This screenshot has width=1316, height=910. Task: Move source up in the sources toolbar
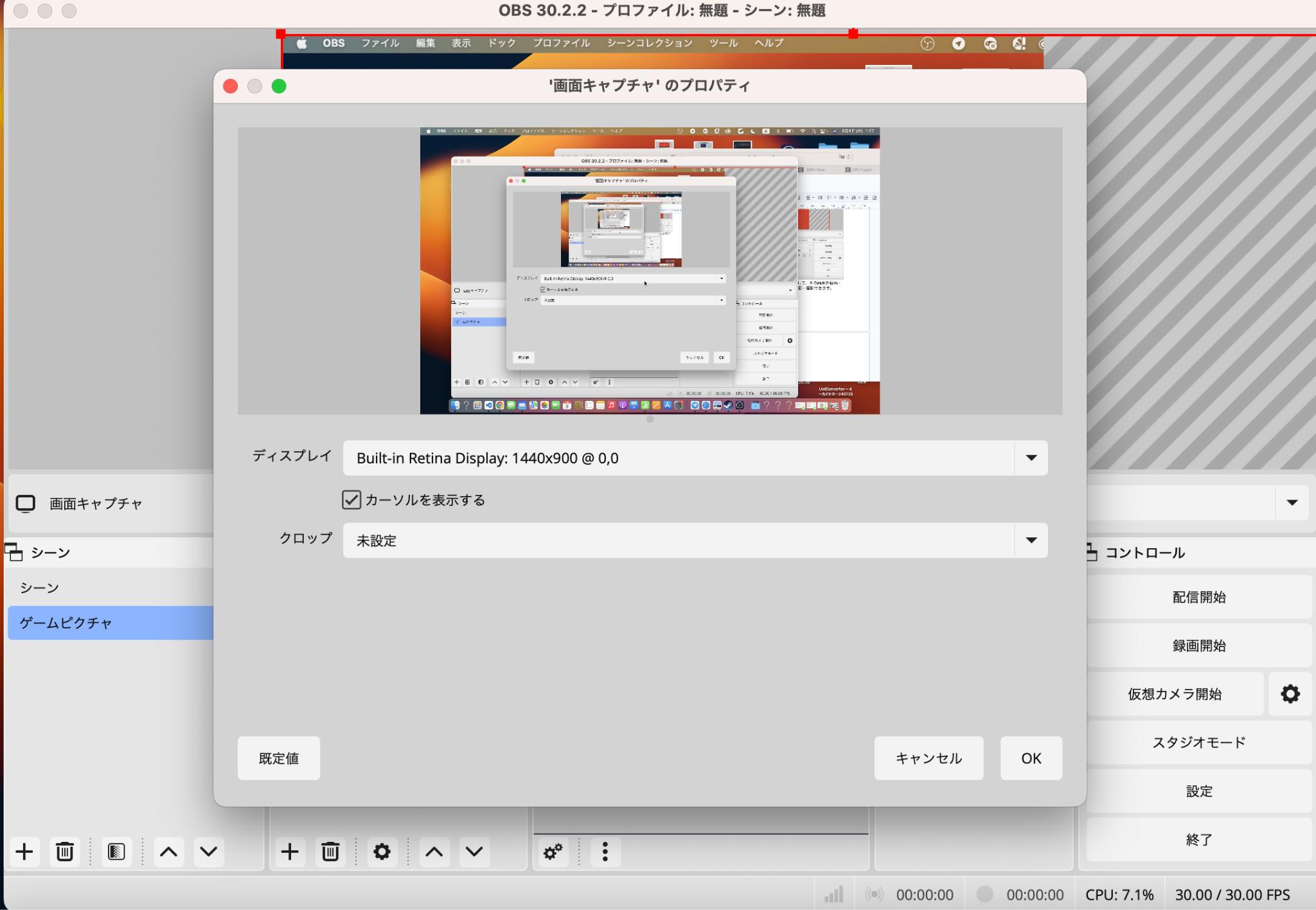(x=434, y=852)
